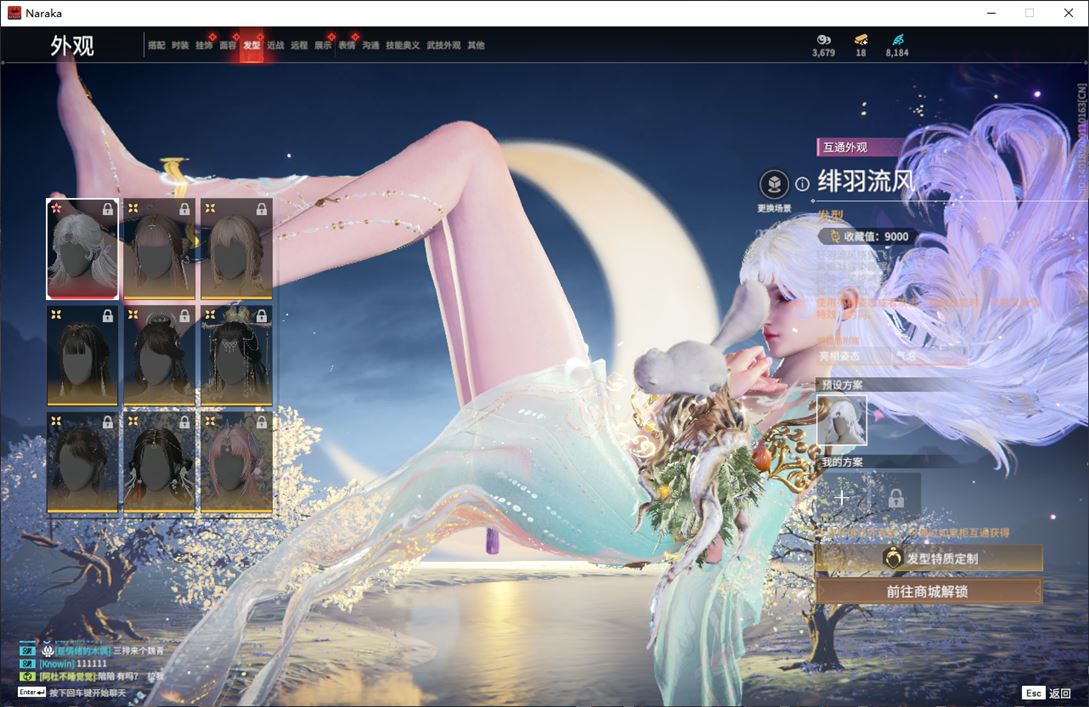Open the 表情 tab
Image resolution: width=1089 pixels, height=707 pixels.
[x=347, y=45]
